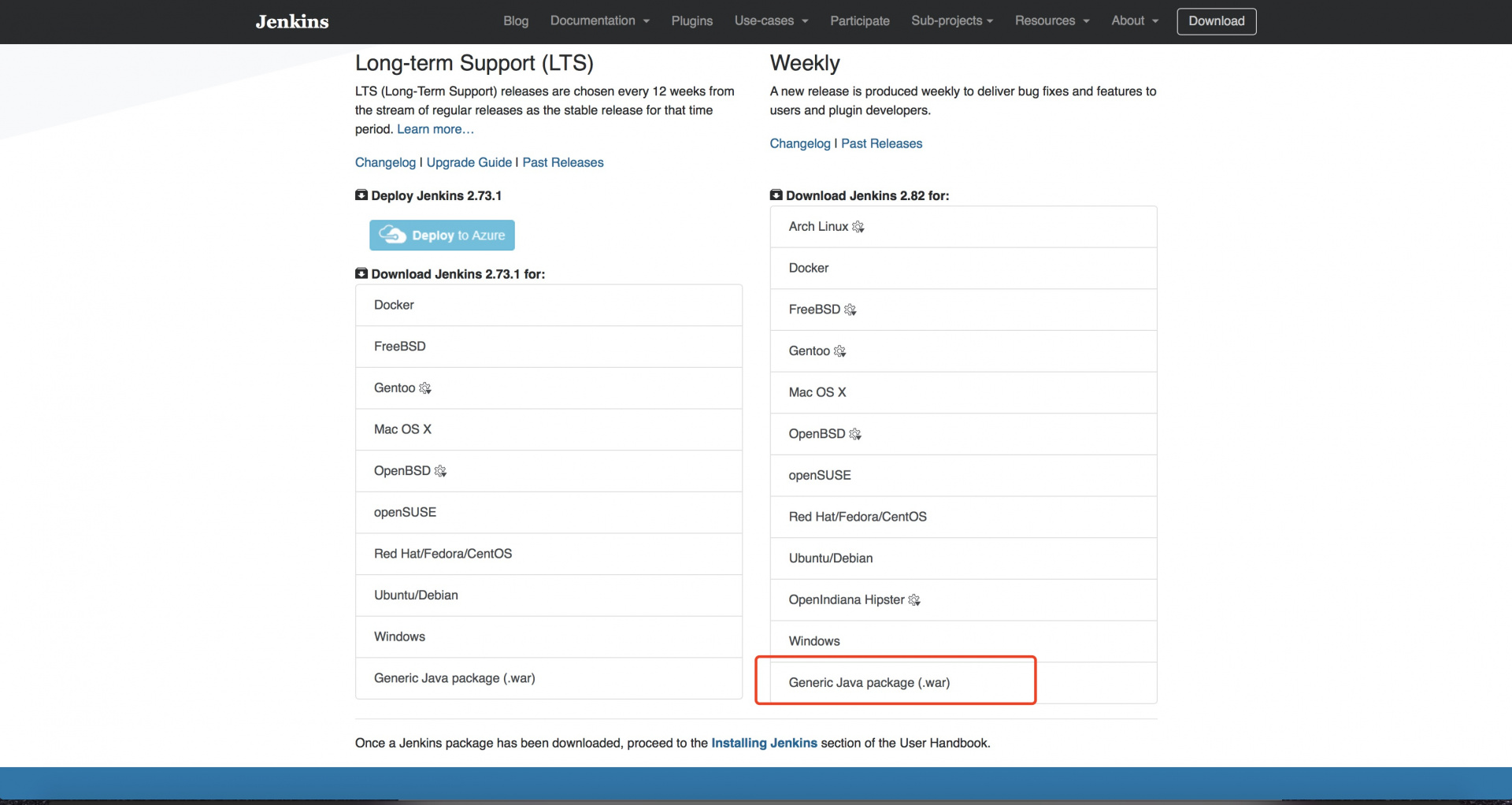Download LTS Generic Java package (.war)
Viewport: 1512px width, 805px height.
pyautogui.click(x=549, y=678)
